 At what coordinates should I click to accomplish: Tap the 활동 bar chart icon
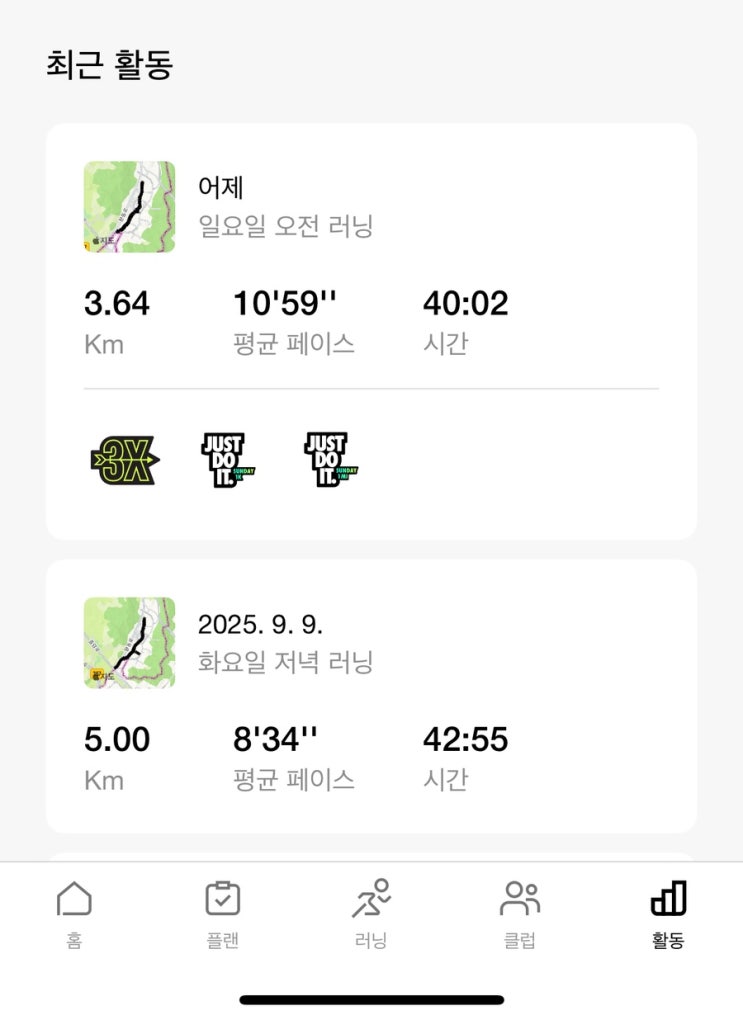[668, 899]
